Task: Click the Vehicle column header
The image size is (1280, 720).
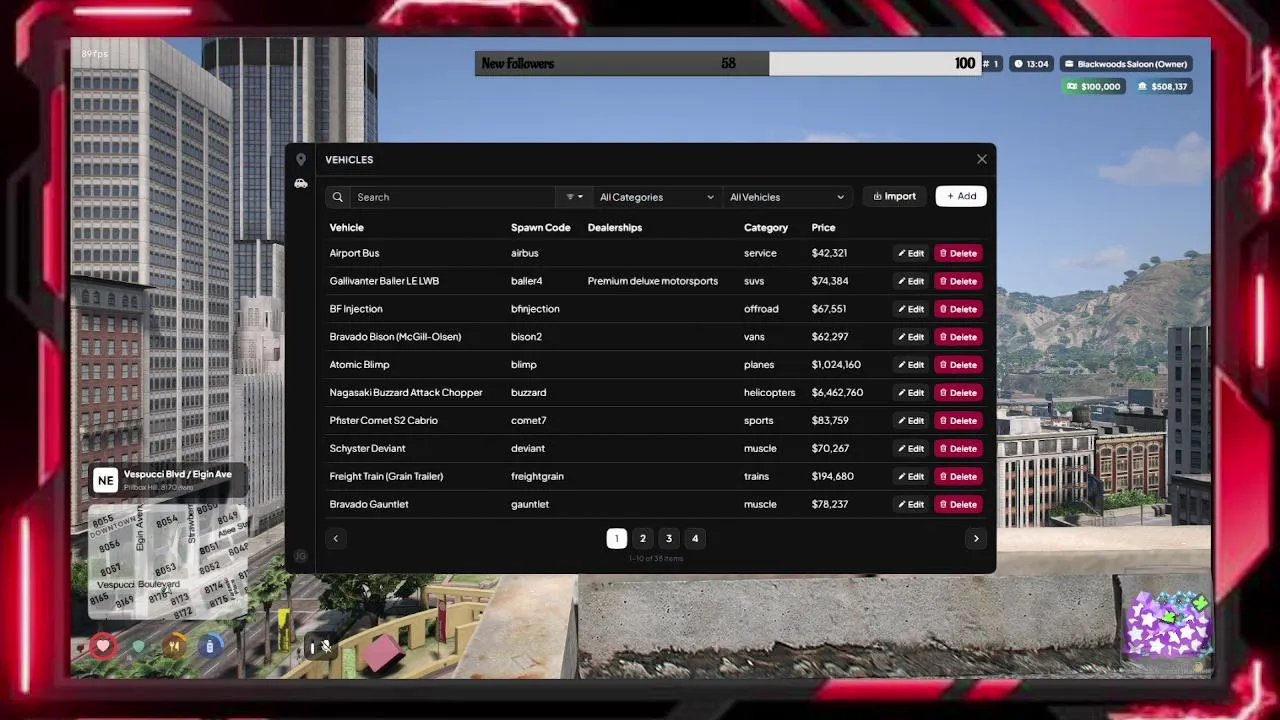Action: click(347, 228)
